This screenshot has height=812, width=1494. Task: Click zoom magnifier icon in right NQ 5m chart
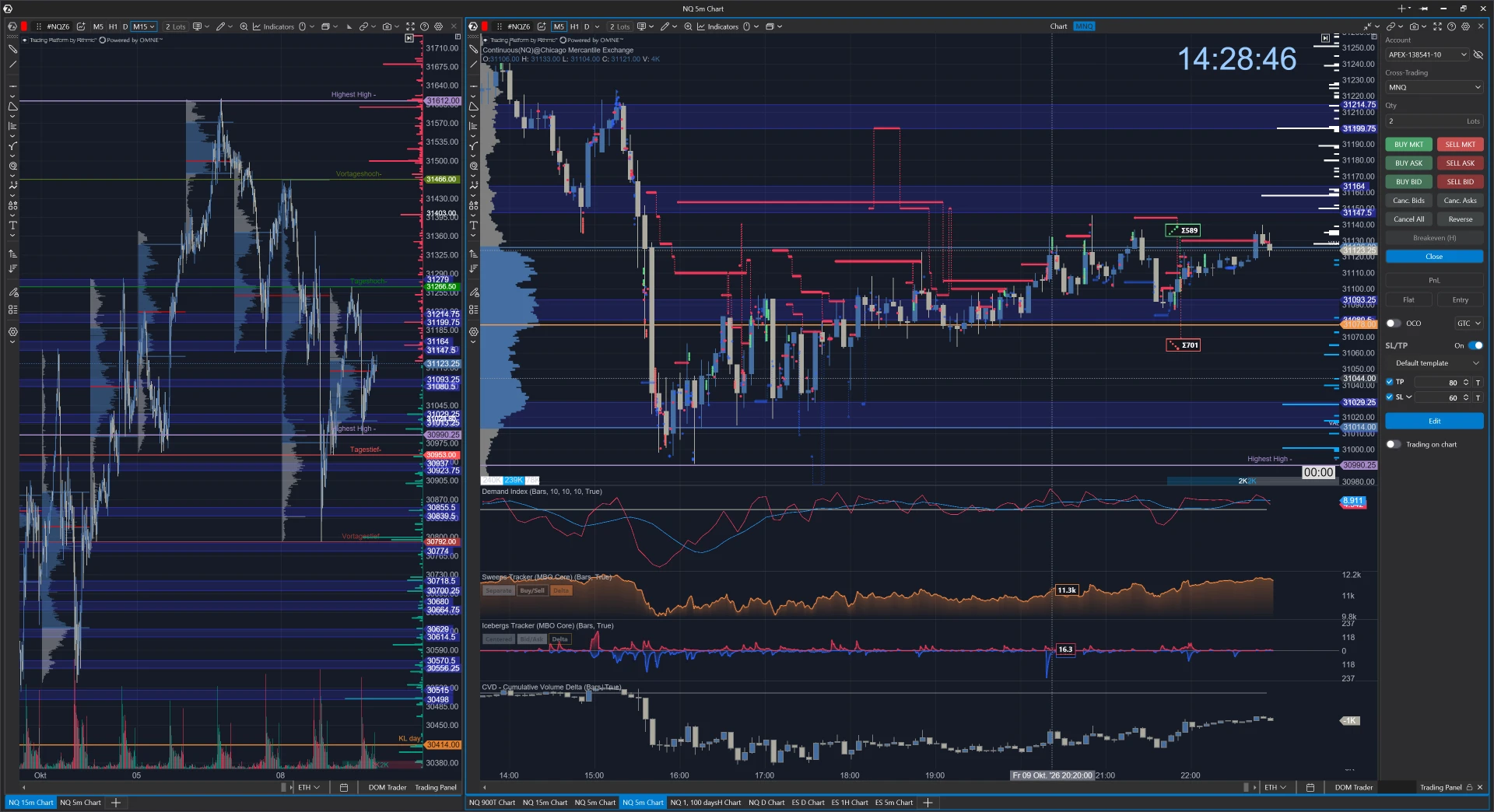[x=688, y=26]
